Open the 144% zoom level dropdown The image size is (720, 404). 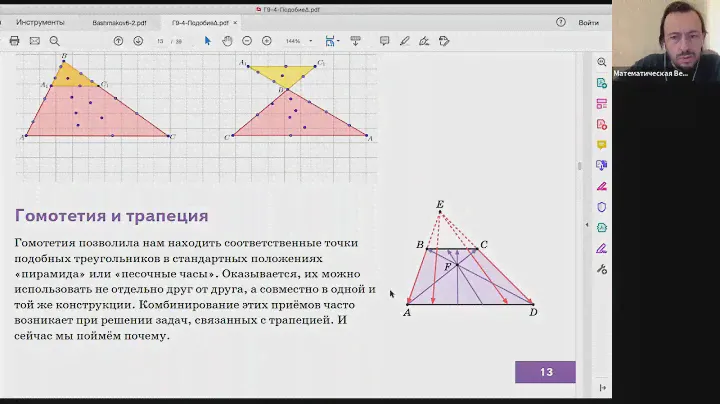(299, 41)
